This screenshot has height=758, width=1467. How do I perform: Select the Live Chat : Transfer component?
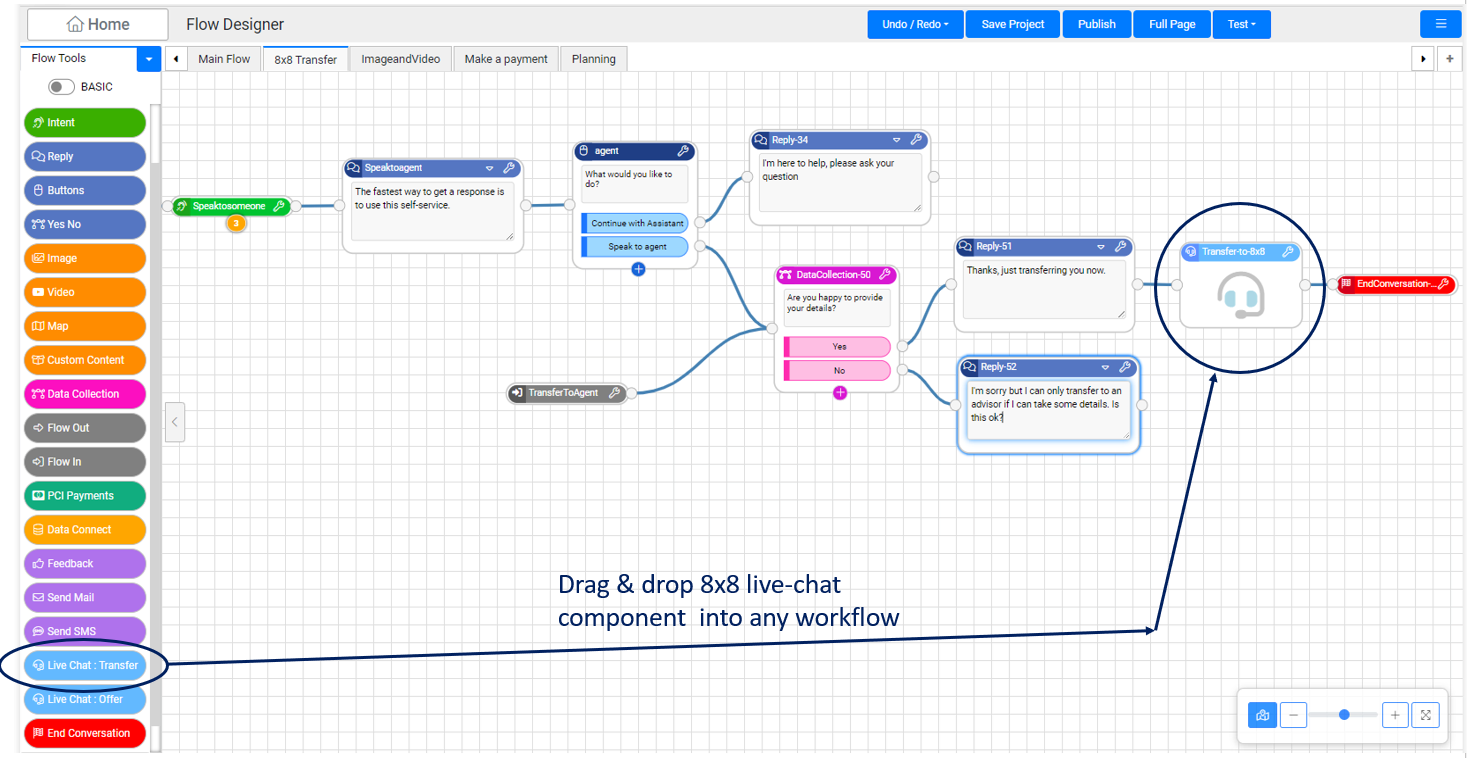click(84, 665)
